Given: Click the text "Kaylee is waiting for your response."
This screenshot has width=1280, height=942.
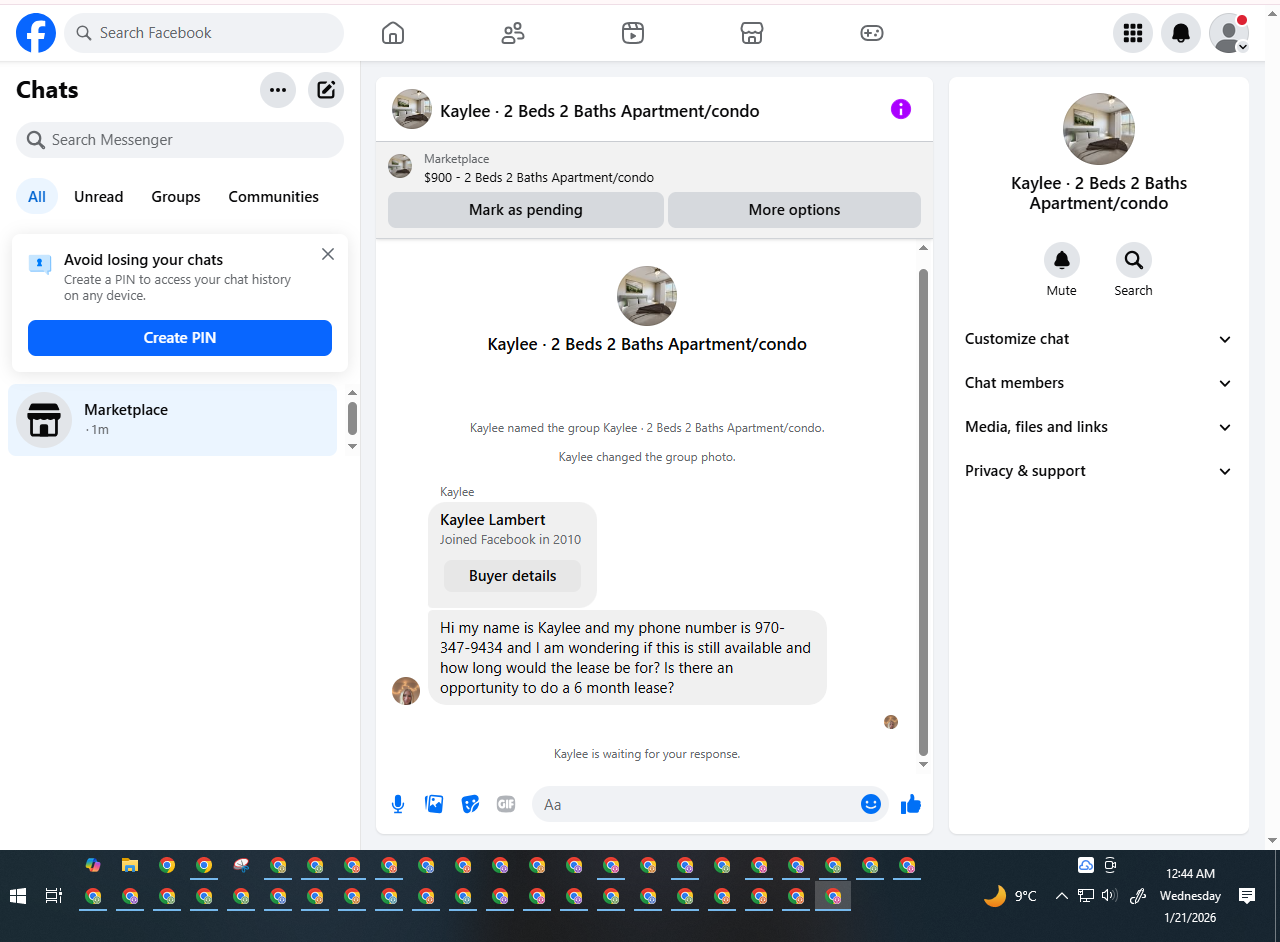Looking at the screenshot, I should tap(647, 754).
